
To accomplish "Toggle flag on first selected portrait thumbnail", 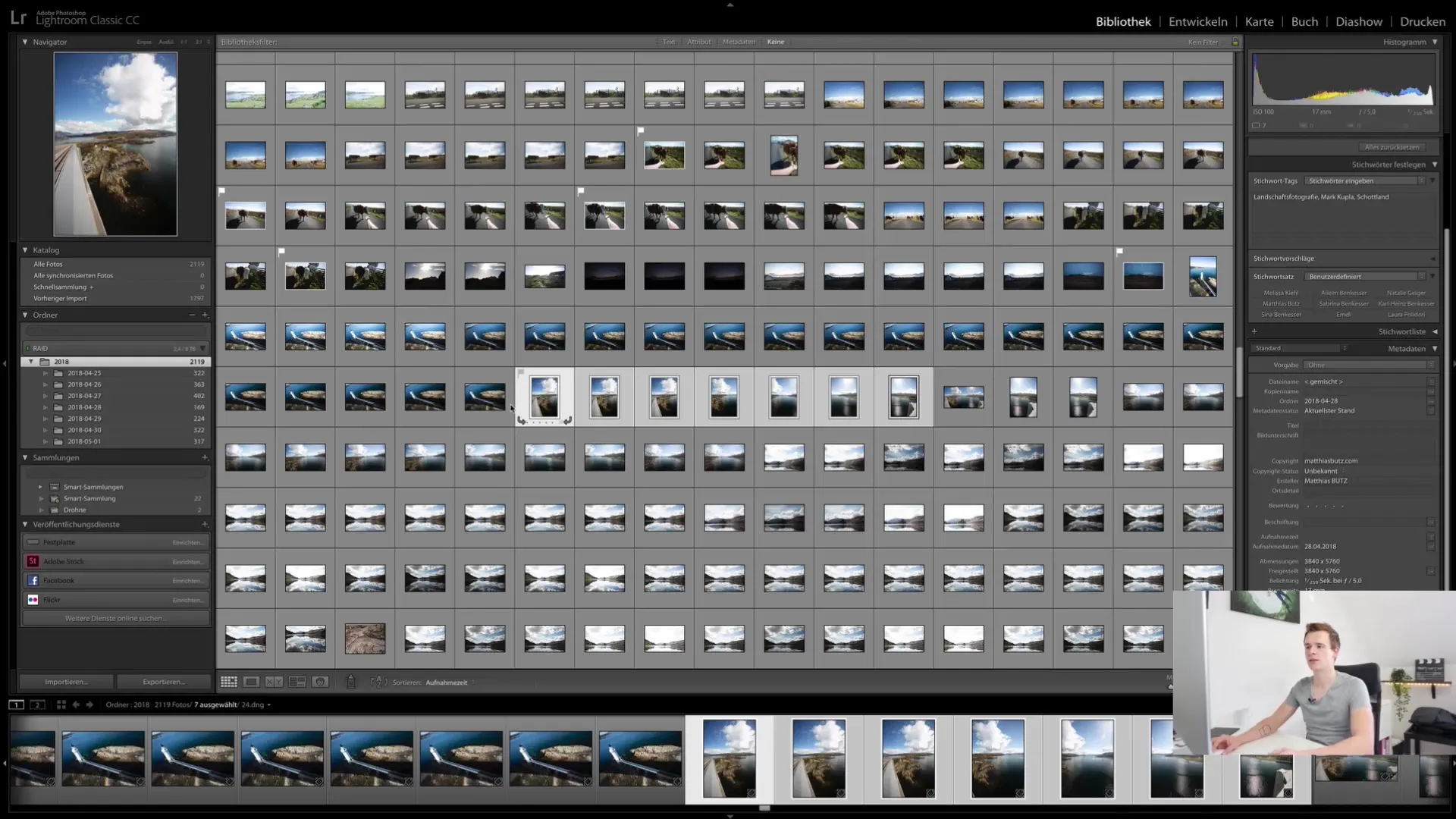I will [520, 372].
